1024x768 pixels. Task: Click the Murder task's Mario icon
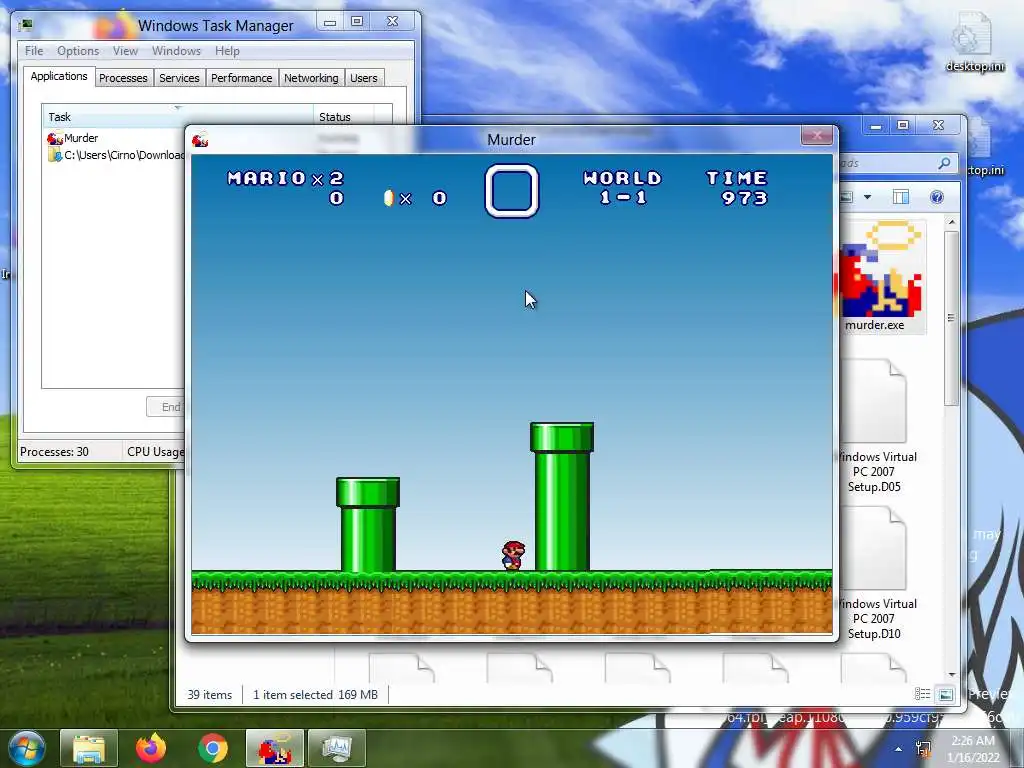tap(54, 138)
